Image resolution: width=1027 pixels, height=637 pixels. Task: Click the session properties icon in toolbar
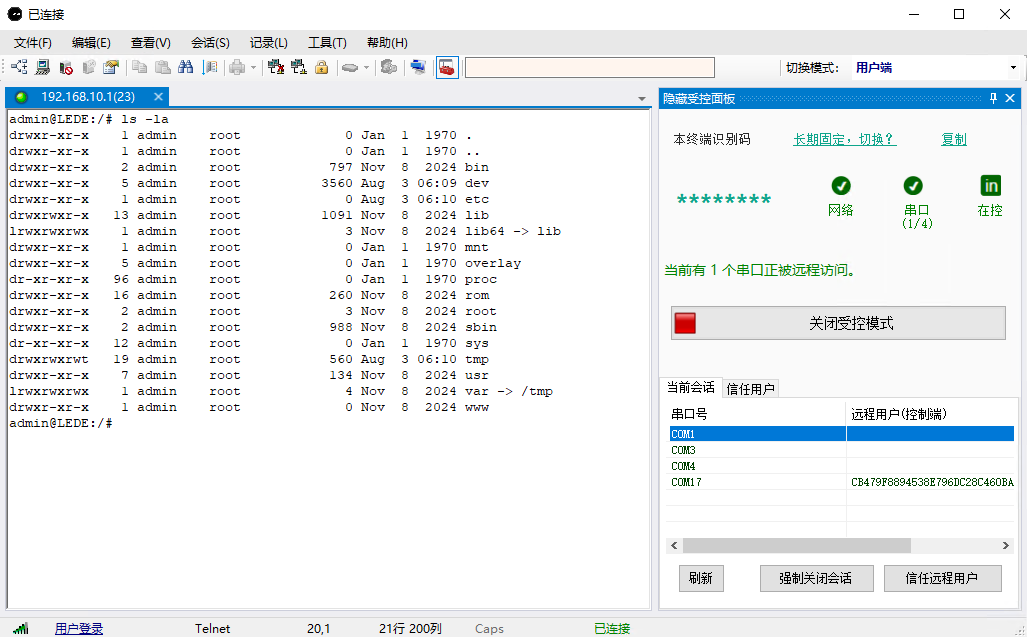click(x=110, y=68)
